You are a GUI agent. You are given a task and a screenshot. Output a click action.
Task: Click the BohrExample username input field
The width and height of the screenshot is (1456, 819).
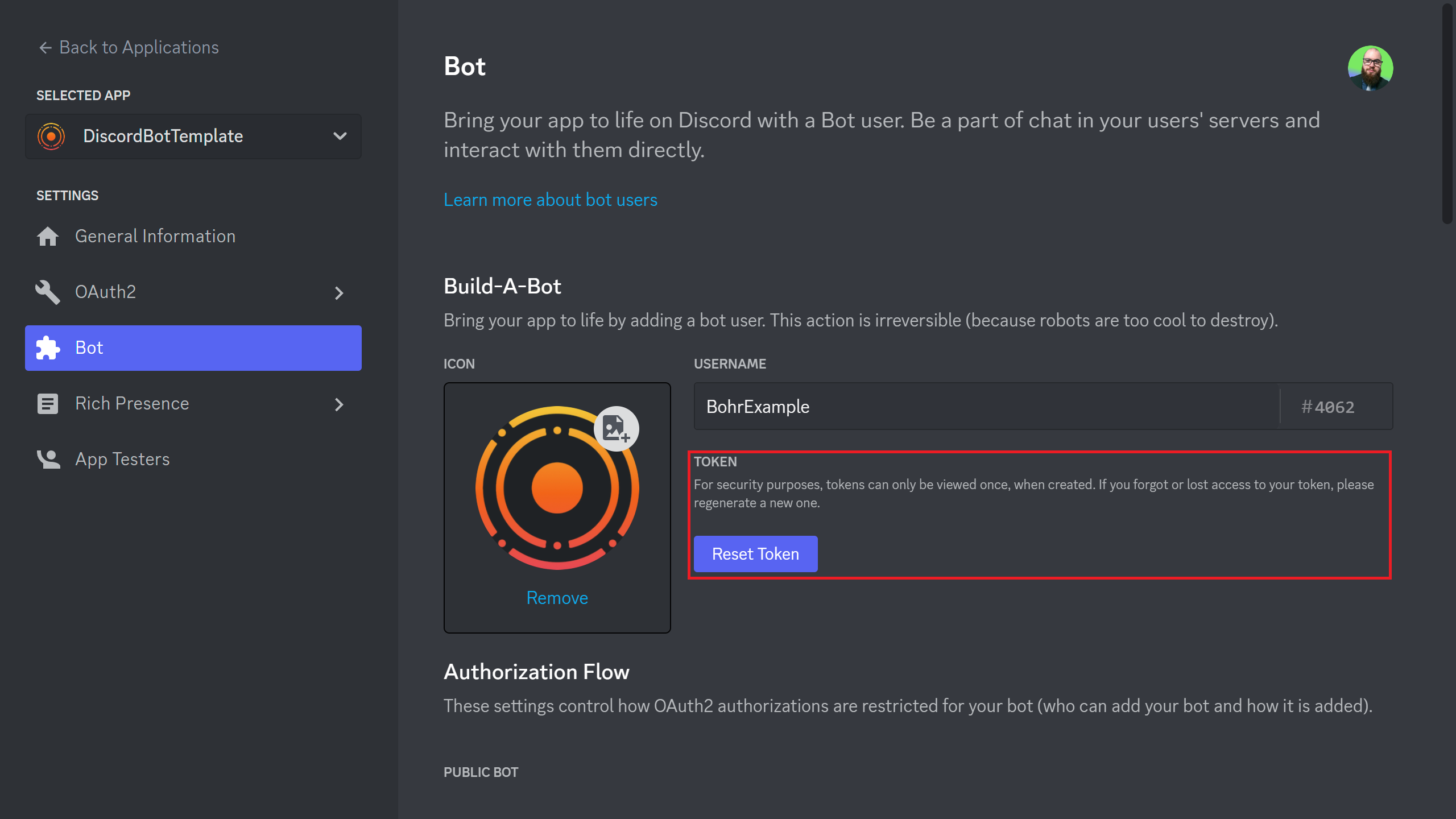point(986,407)
